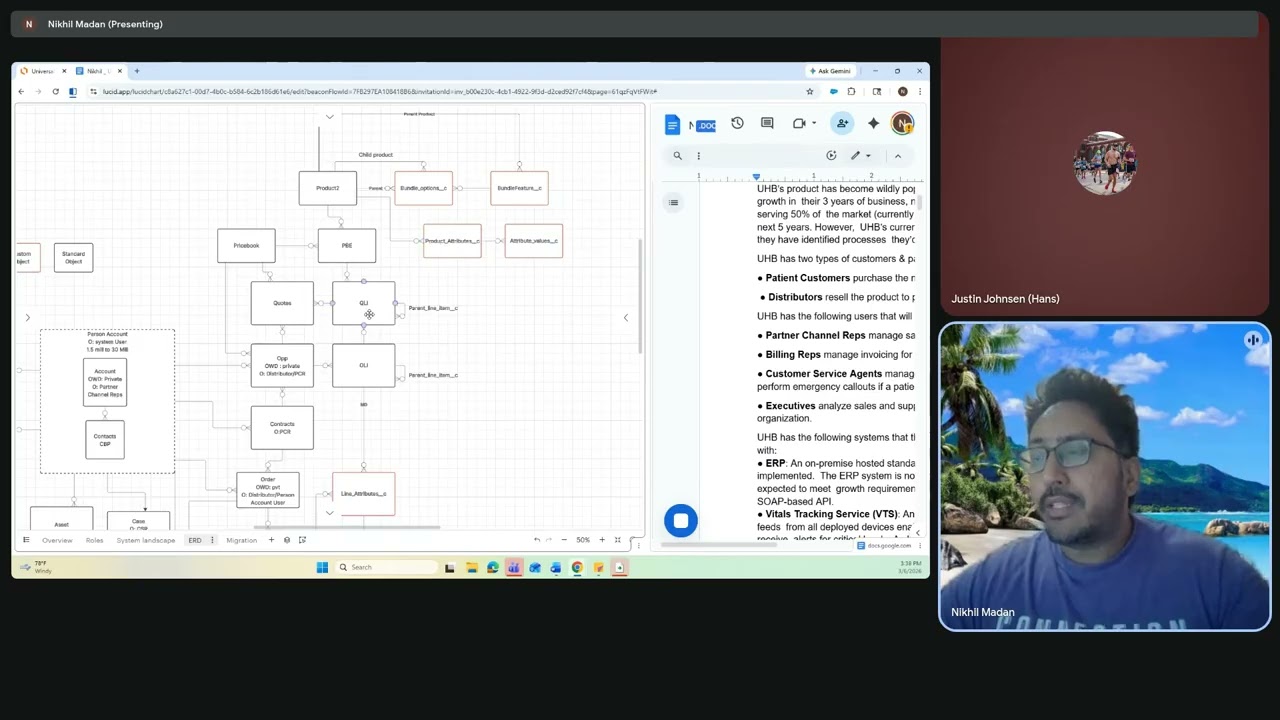Click the Lucidchart canvas vertical scrollbar
1280x720 pixels.
pos(641,295)
